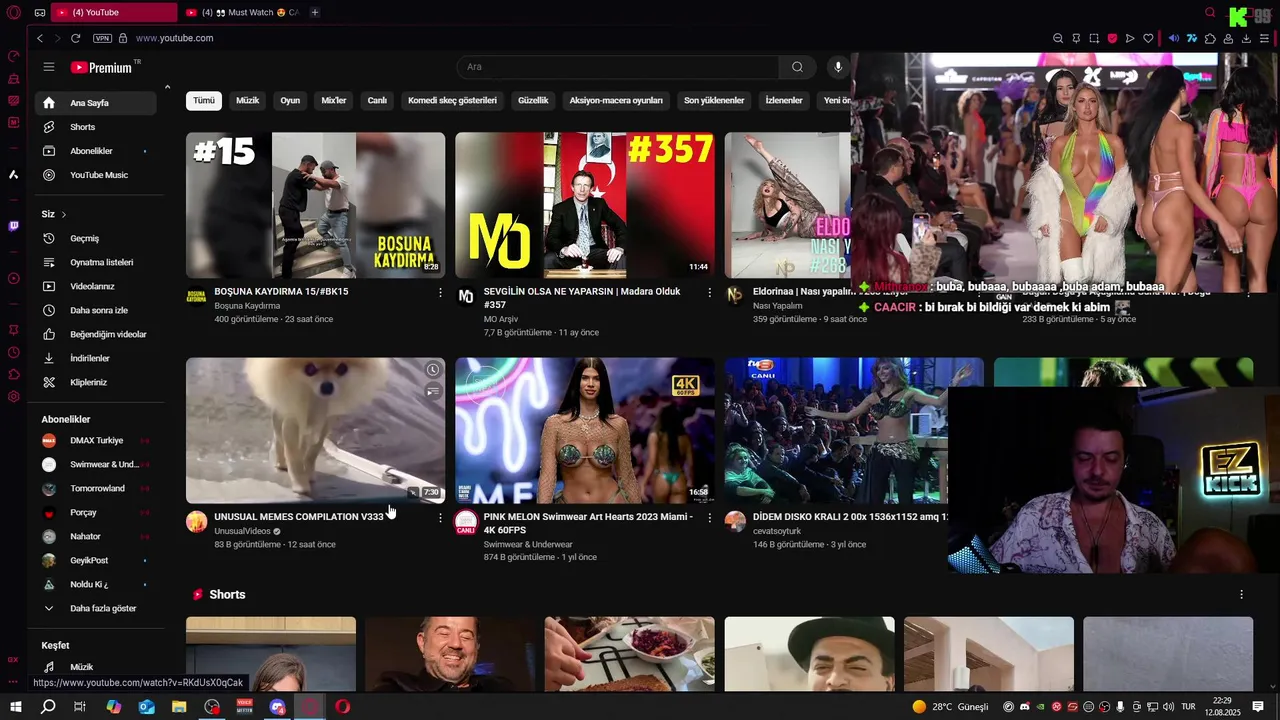Play the 'BOŞUNA KAYDIRMA 15' thumbnail
This screenshot has width=1280, height=720.
click(x=315, y=205)
